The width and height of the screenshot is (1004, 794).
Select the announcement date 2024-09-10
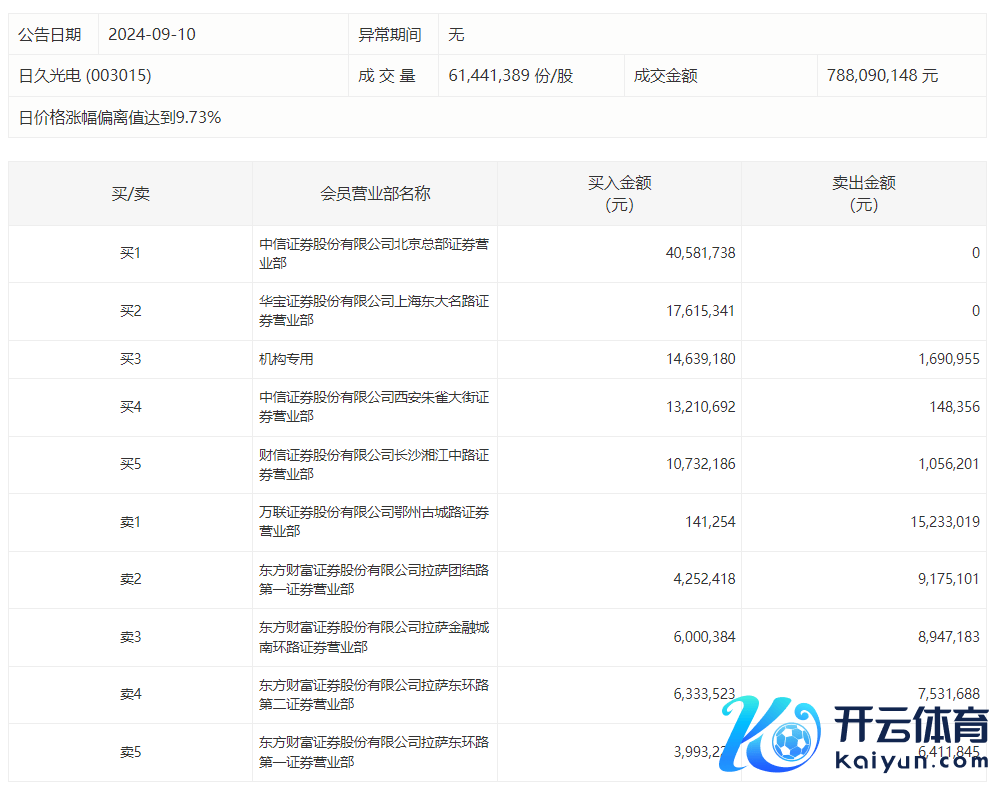coord(152,34)
